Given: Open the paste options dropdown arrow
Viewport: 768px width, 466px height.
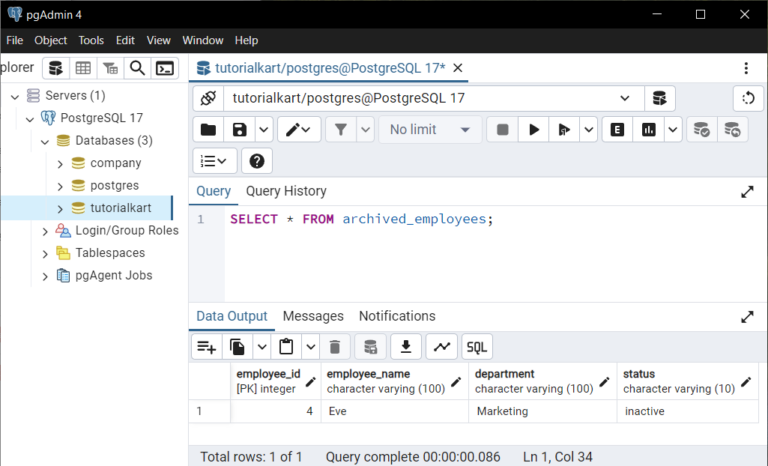Looking at the screenshot, I should click(311, 347).
